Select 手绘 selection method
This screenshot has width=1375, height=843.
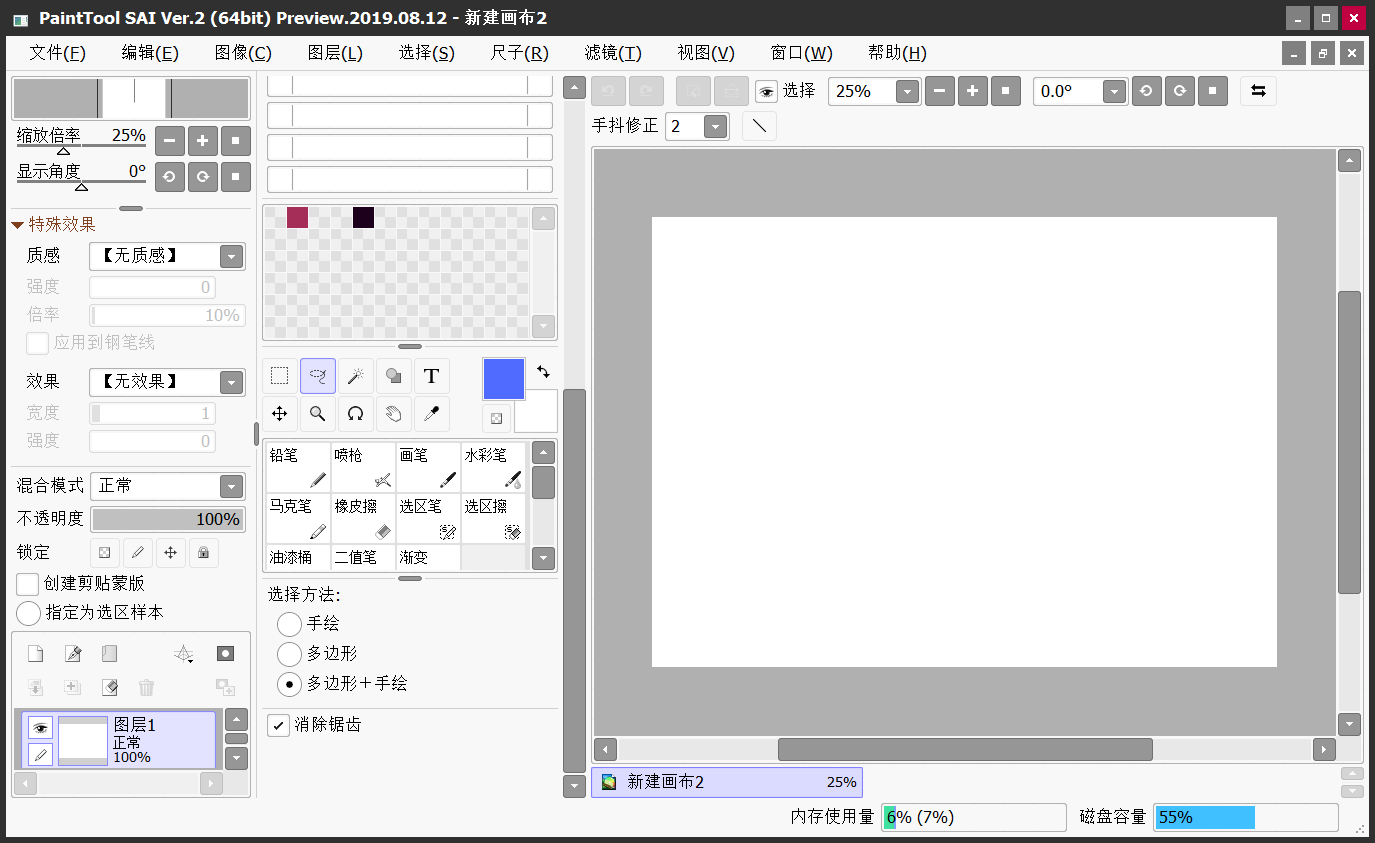(x=289, y=624)
